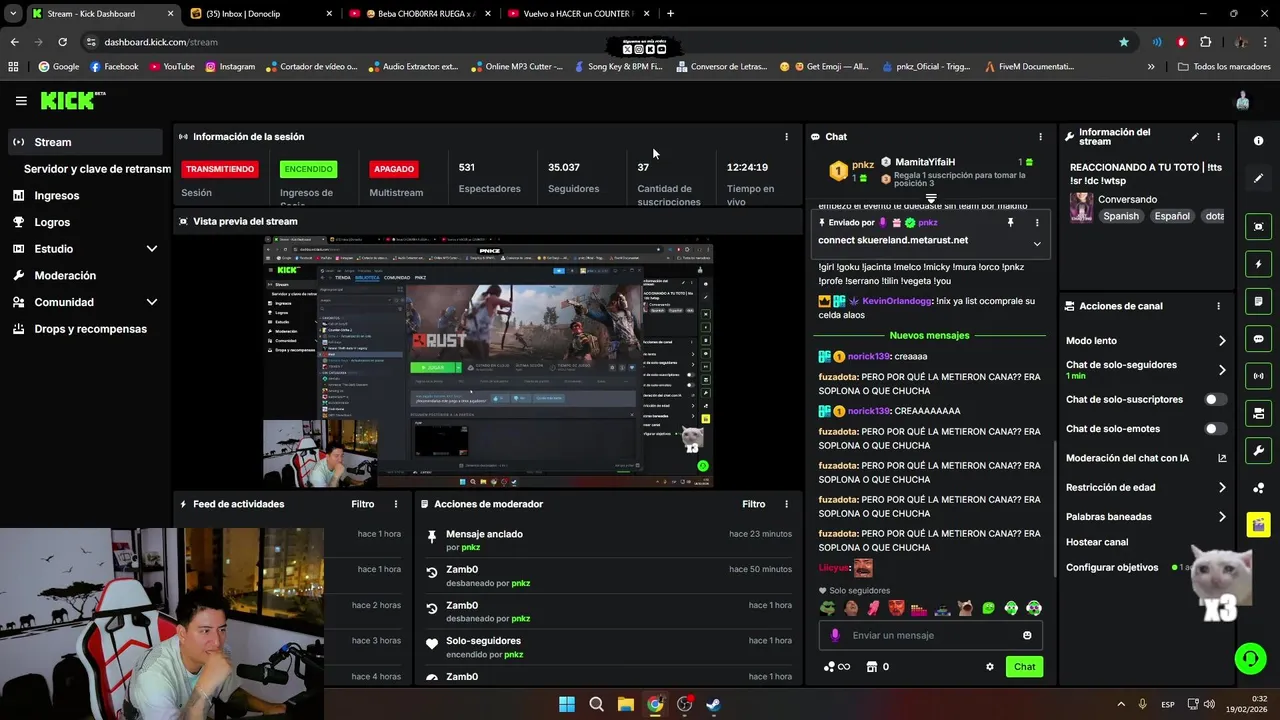Click the yellow clapperboard icon in the sidebar
1280x720 pixels.
[x=1259, y=524]
